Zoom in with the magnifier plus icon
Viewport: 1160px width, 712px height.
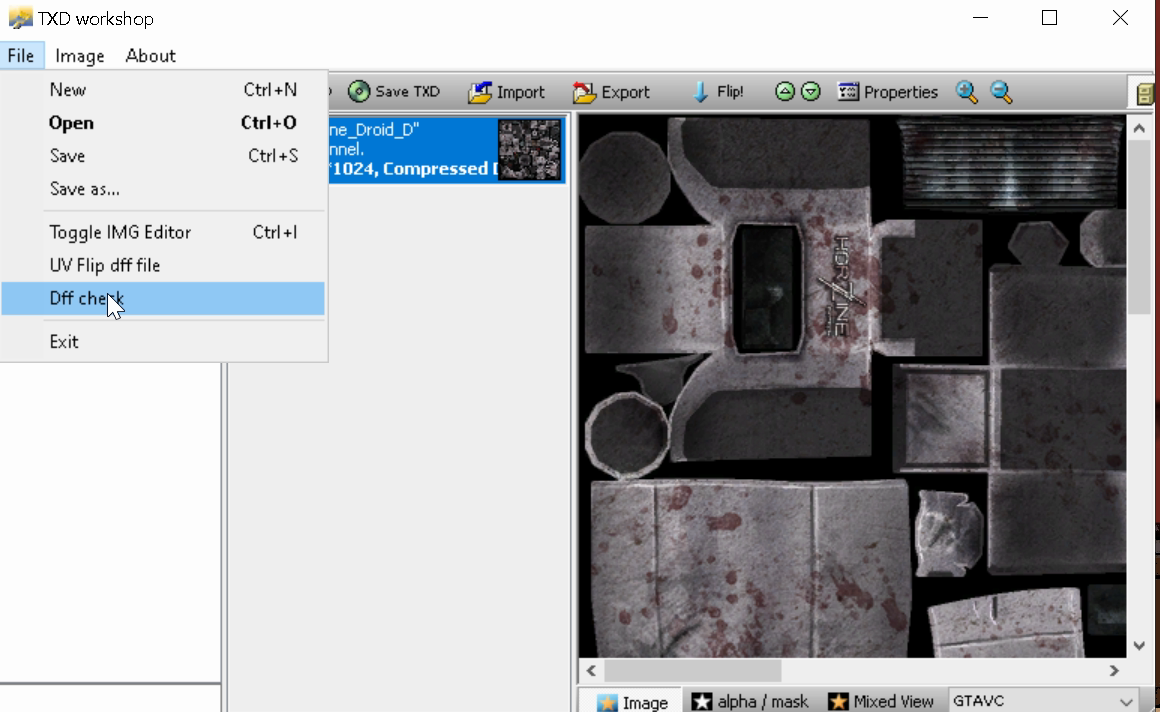(x=967, y=92)
